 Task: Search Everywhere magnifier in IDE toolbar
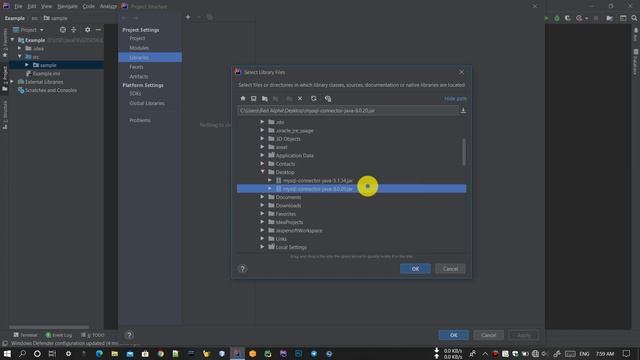(x=634, y=18)
